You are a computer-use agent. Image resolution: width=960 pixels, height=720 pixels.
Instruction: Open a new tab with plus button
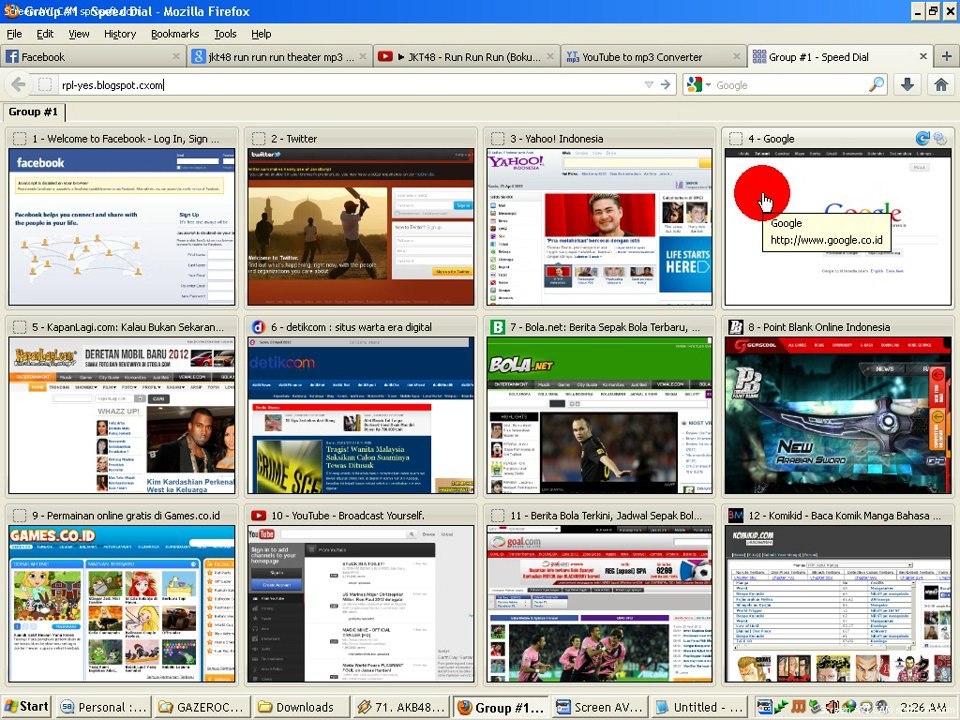pyautogui.click(x=946, y=56)
